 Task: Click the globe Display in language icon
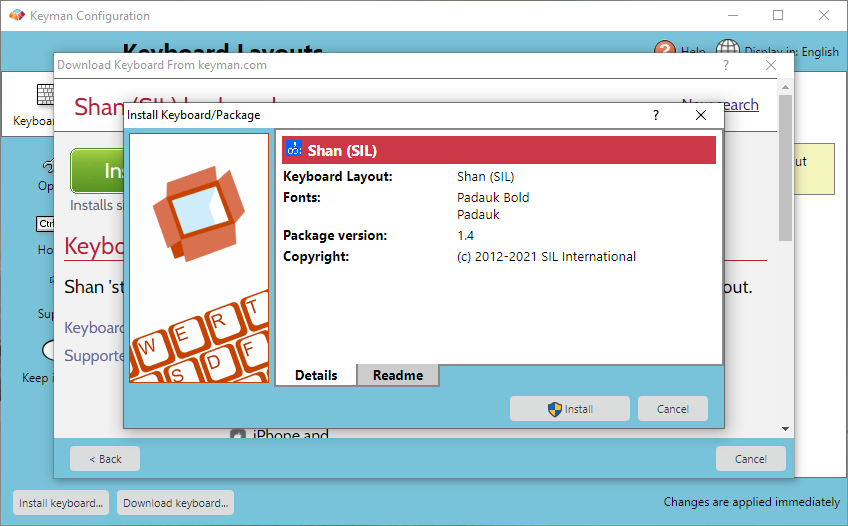click(727, 47)
